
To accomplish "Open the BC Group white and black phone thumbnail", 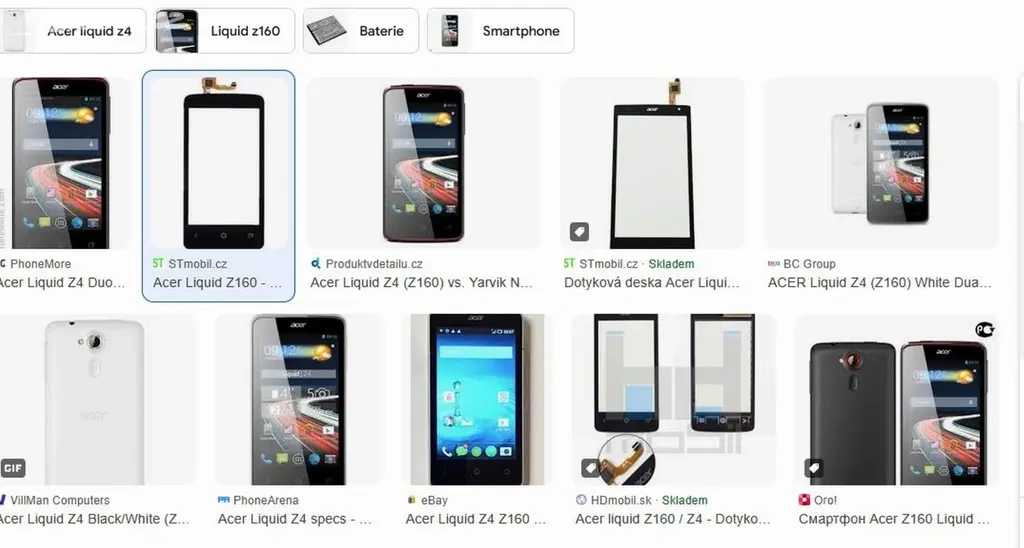I will 882,163.
